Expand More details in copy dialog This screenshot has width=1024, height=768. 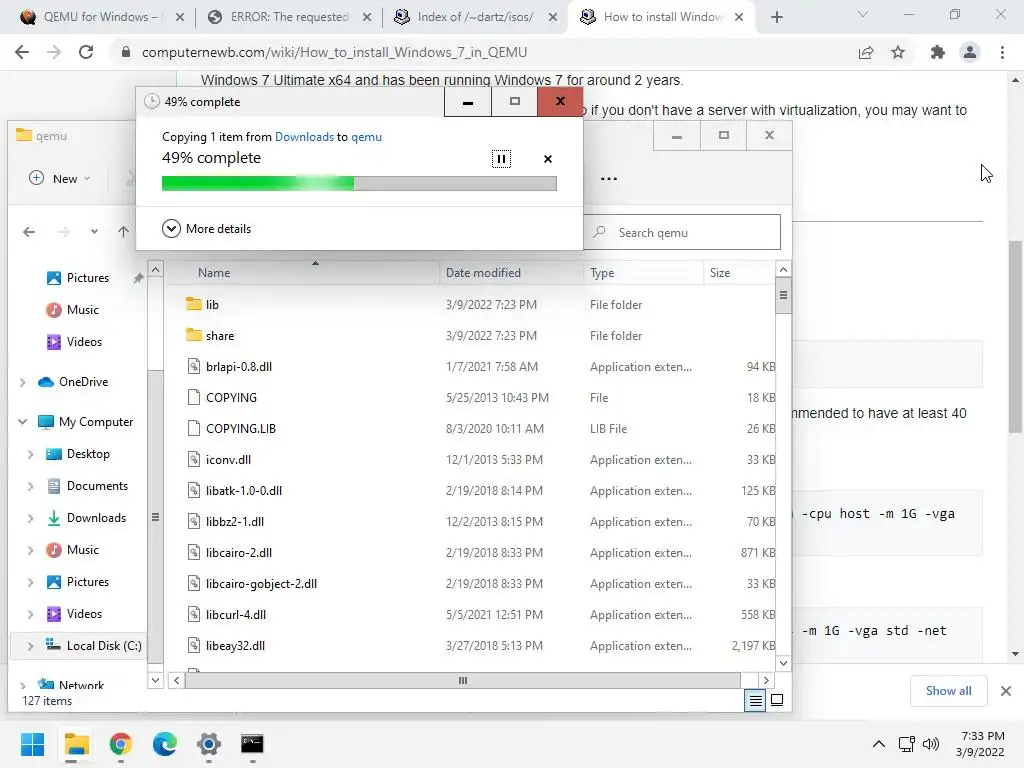(x=206, y=229)
